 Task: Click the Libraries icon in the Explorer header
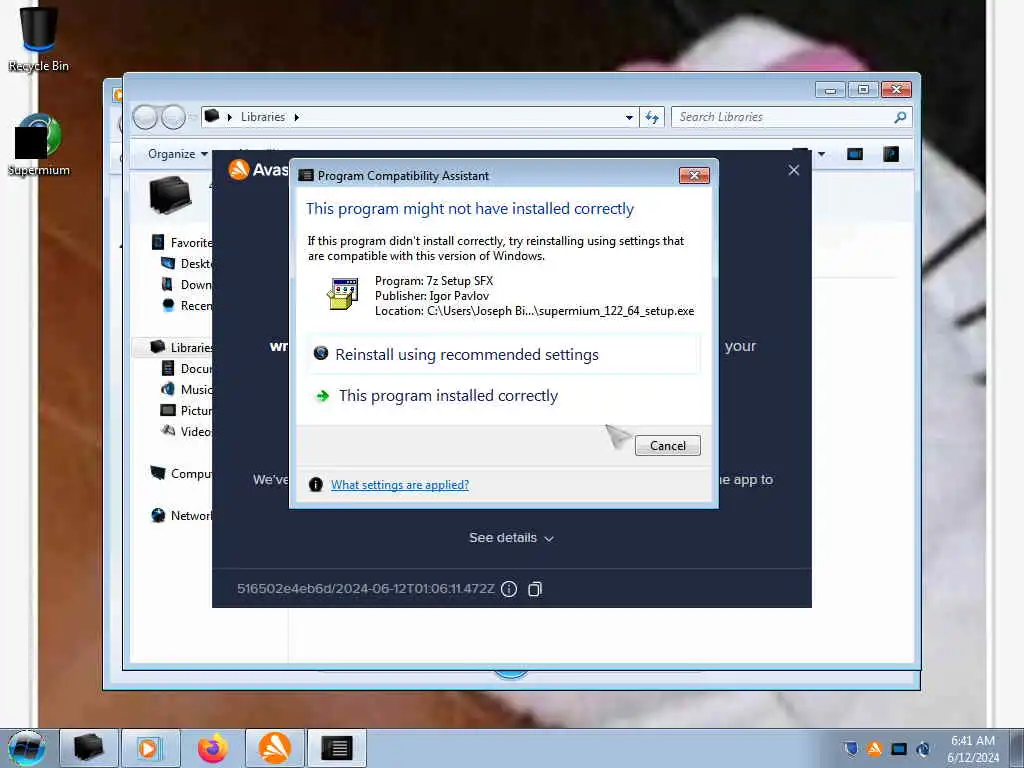(170, 195)
